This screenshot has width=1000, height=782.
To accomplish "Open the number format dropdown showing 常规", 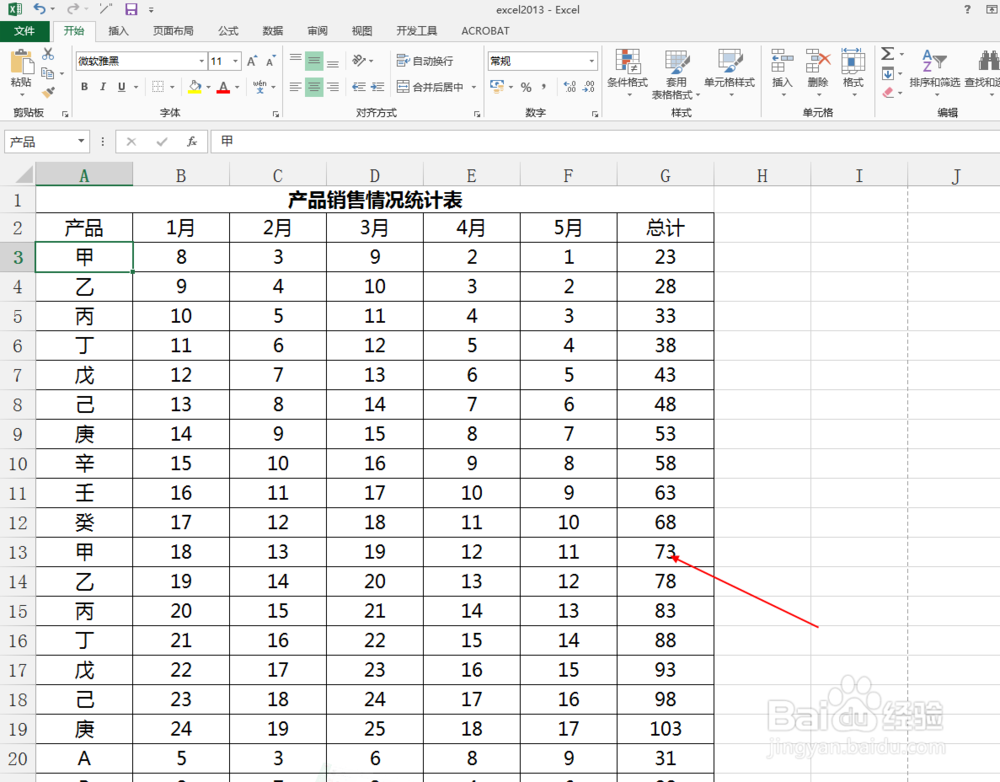I will pos(590,60).
